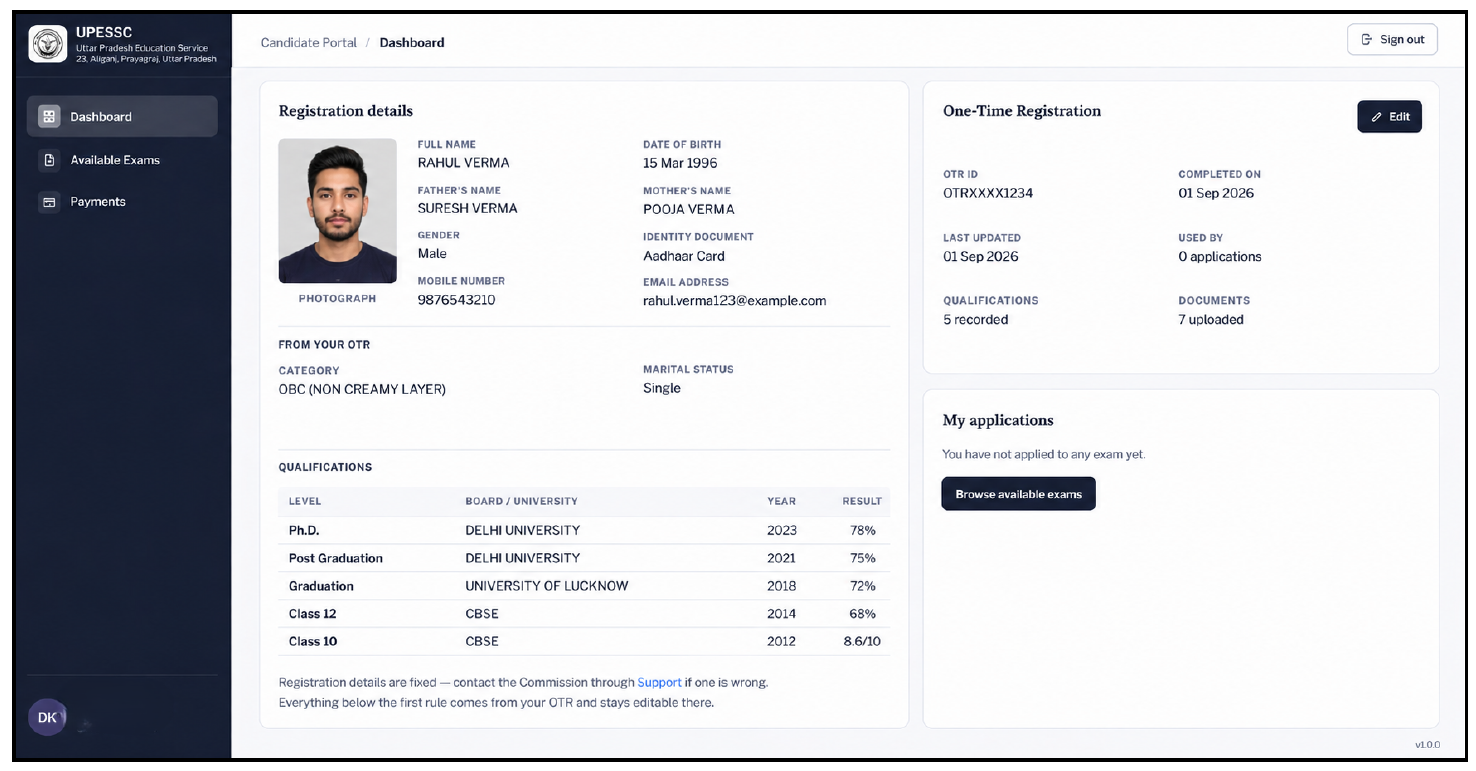Click the 0 applications value

pyautogui.click(x=1220, y=257)
